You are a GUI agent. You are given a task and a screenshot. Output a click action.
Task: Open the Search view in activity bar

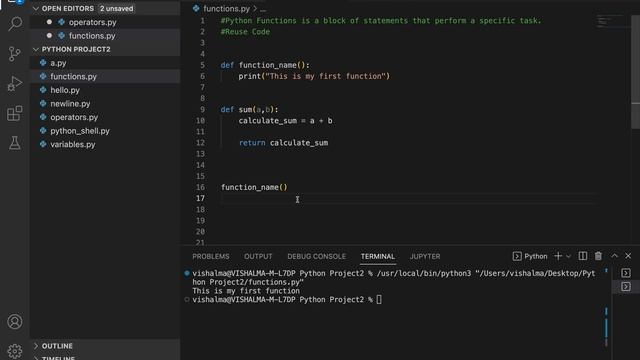(15, 24)
